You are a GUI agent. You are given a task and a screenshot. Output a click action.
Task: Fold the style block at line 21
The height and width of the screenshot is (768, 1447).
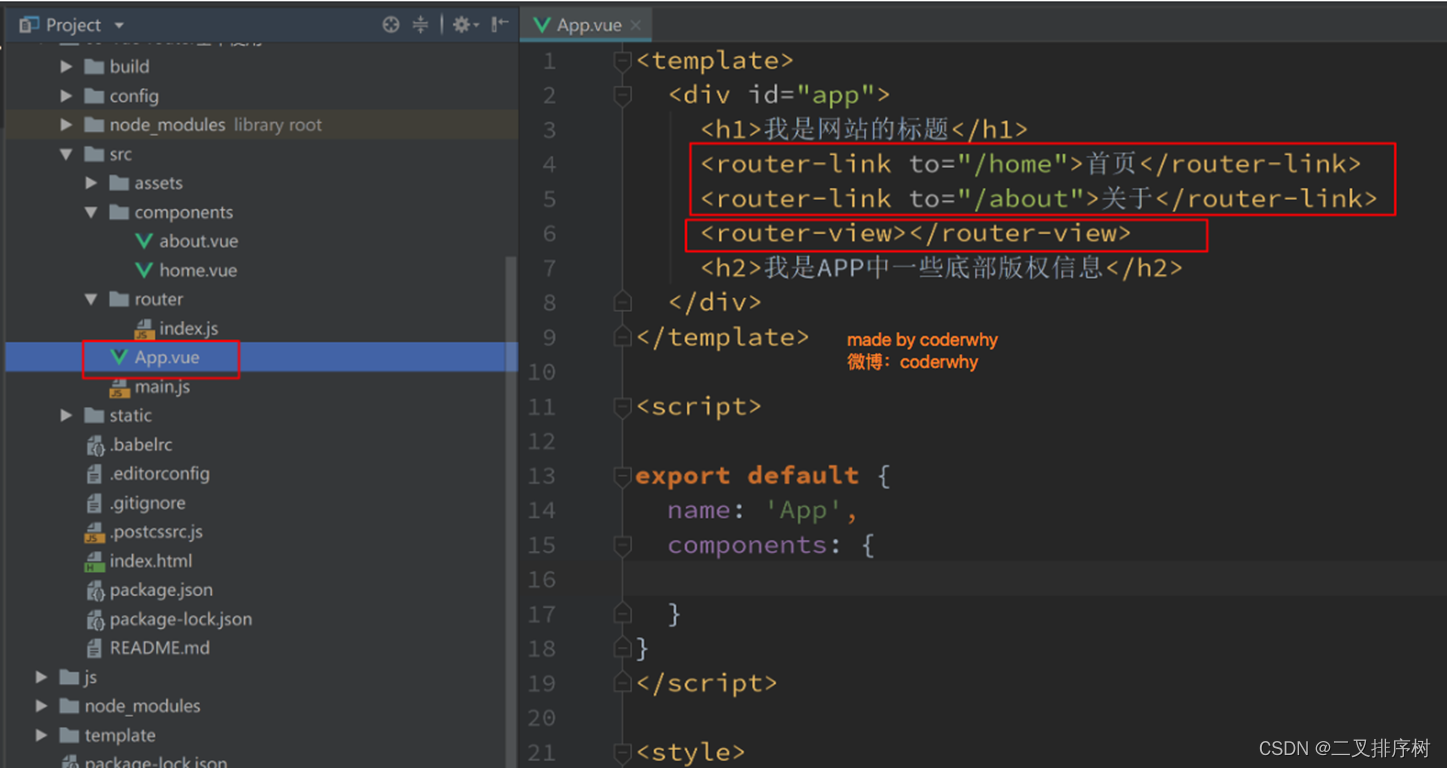click(x=622, y=752)
